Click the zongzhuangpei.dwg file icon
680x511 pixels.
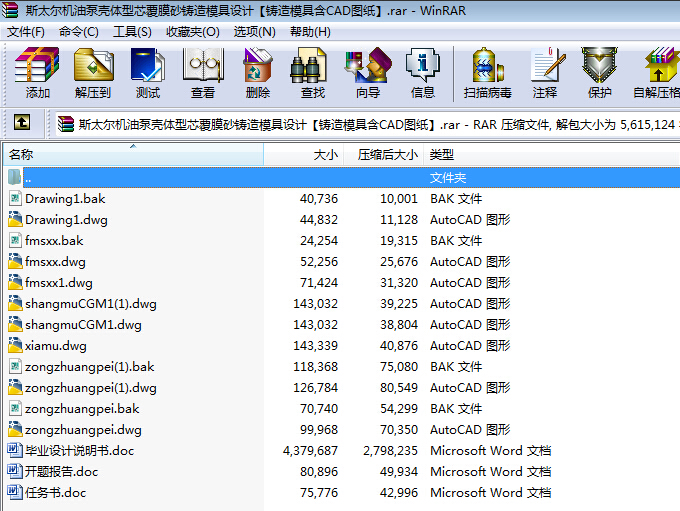[x=15, y=429]
